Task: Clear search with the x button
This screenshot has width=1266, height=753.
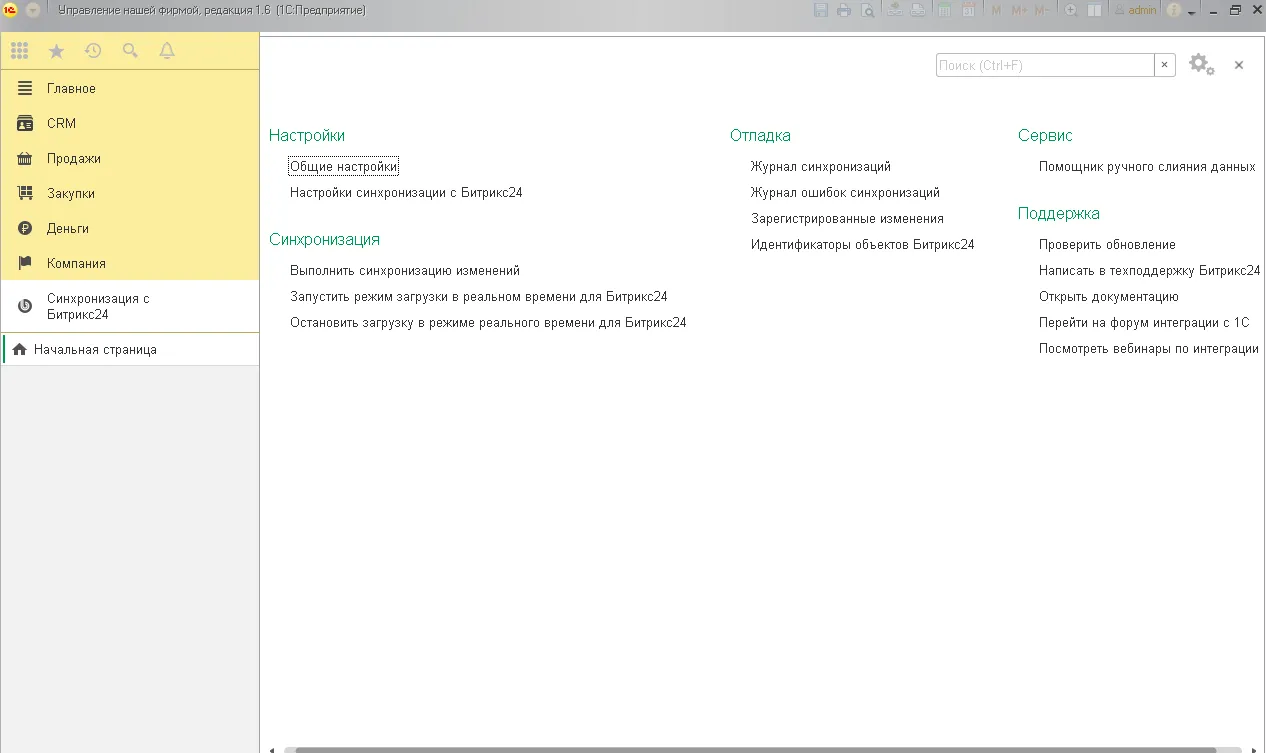Action: [1165, 65]
